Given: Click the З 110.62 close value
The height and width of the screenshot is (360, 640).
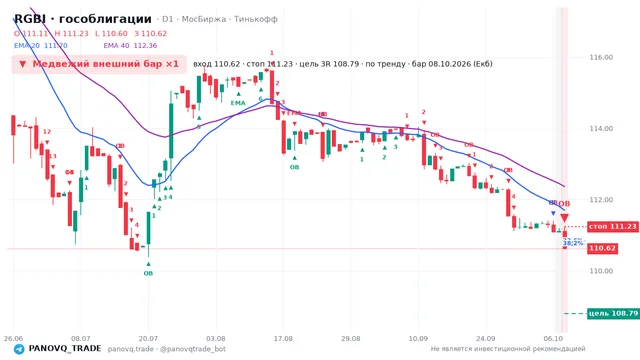Looking at the screenshot, I should point(151,33).
